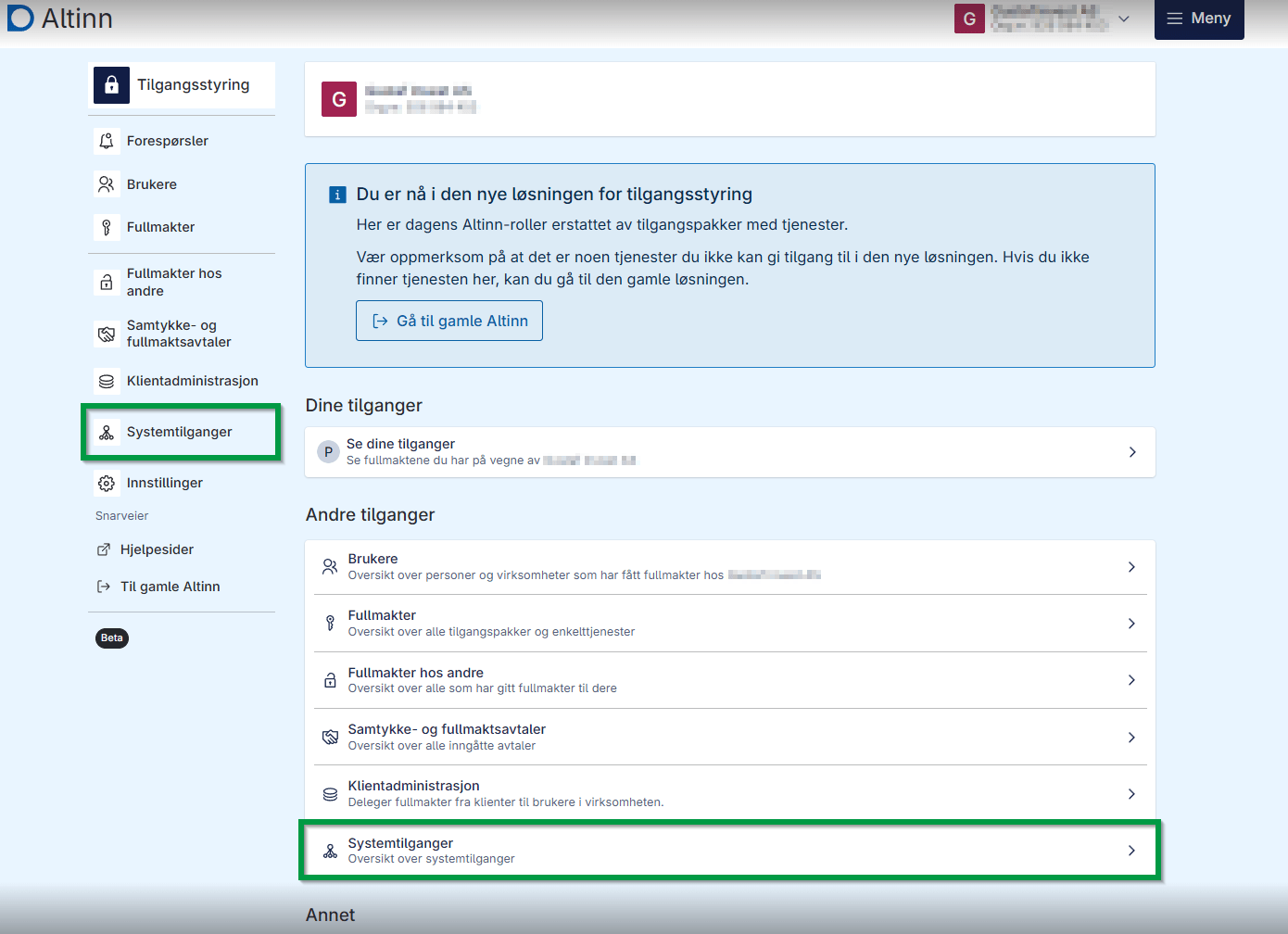Click the Fullmakter key icon in sidebar

(107, 227)
